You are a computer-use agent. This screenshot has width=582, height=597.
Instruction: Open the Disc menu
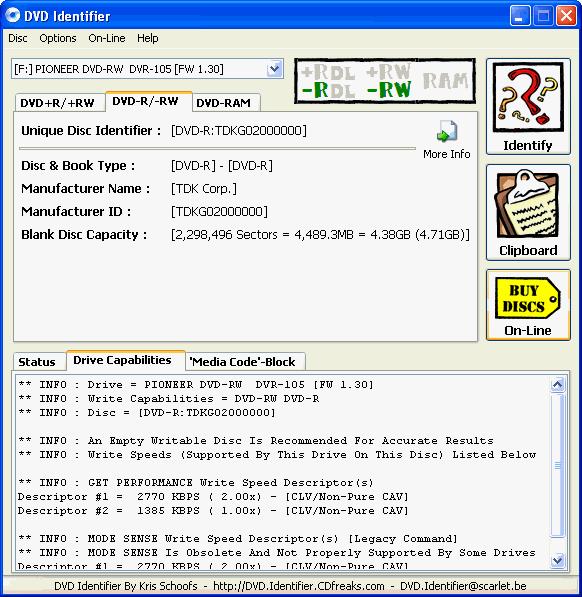point(18,38)
